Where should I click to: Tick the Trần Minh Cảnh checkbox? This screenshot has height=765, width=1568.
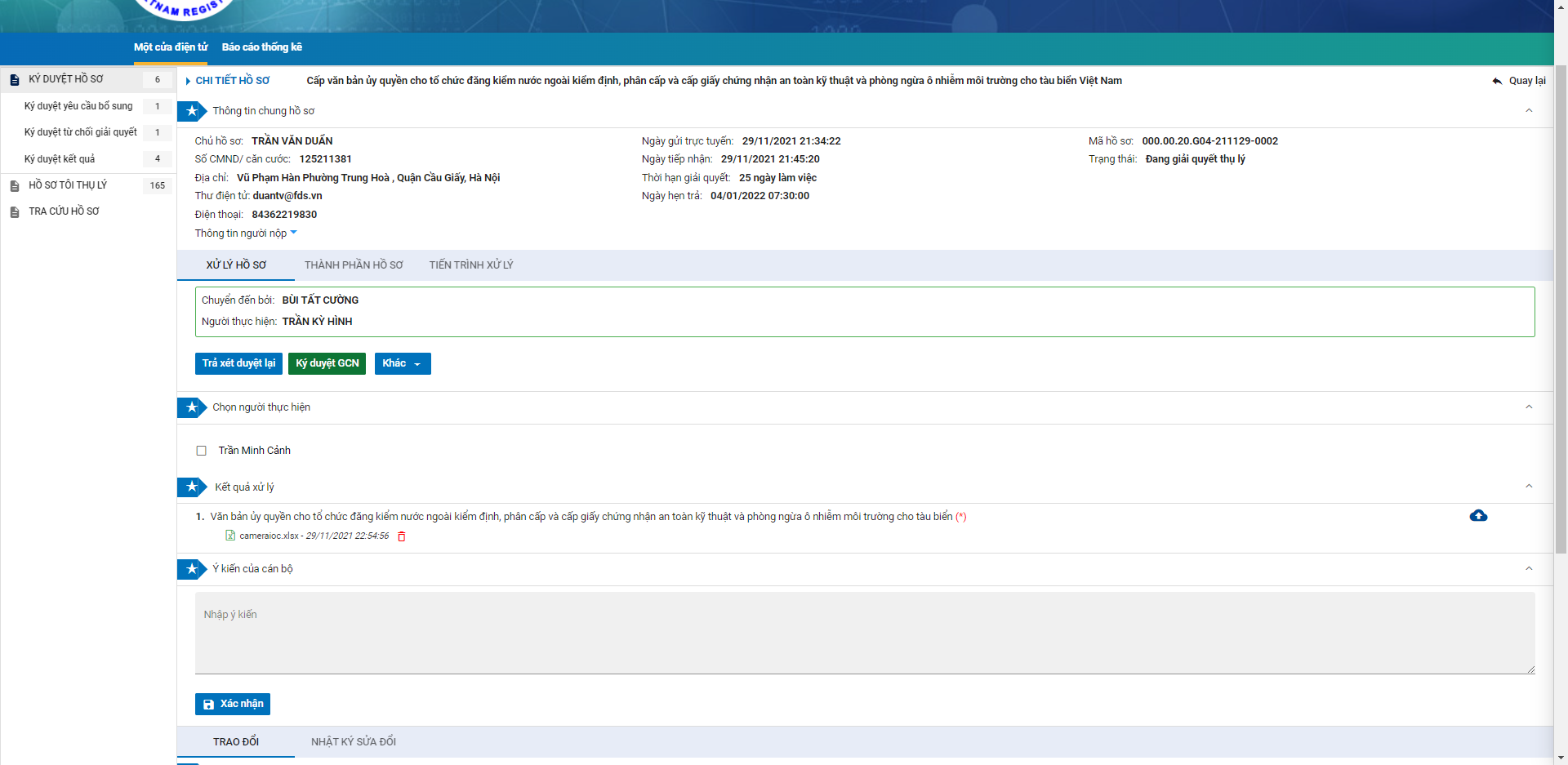pyautogui.click(x=201, y=451)
